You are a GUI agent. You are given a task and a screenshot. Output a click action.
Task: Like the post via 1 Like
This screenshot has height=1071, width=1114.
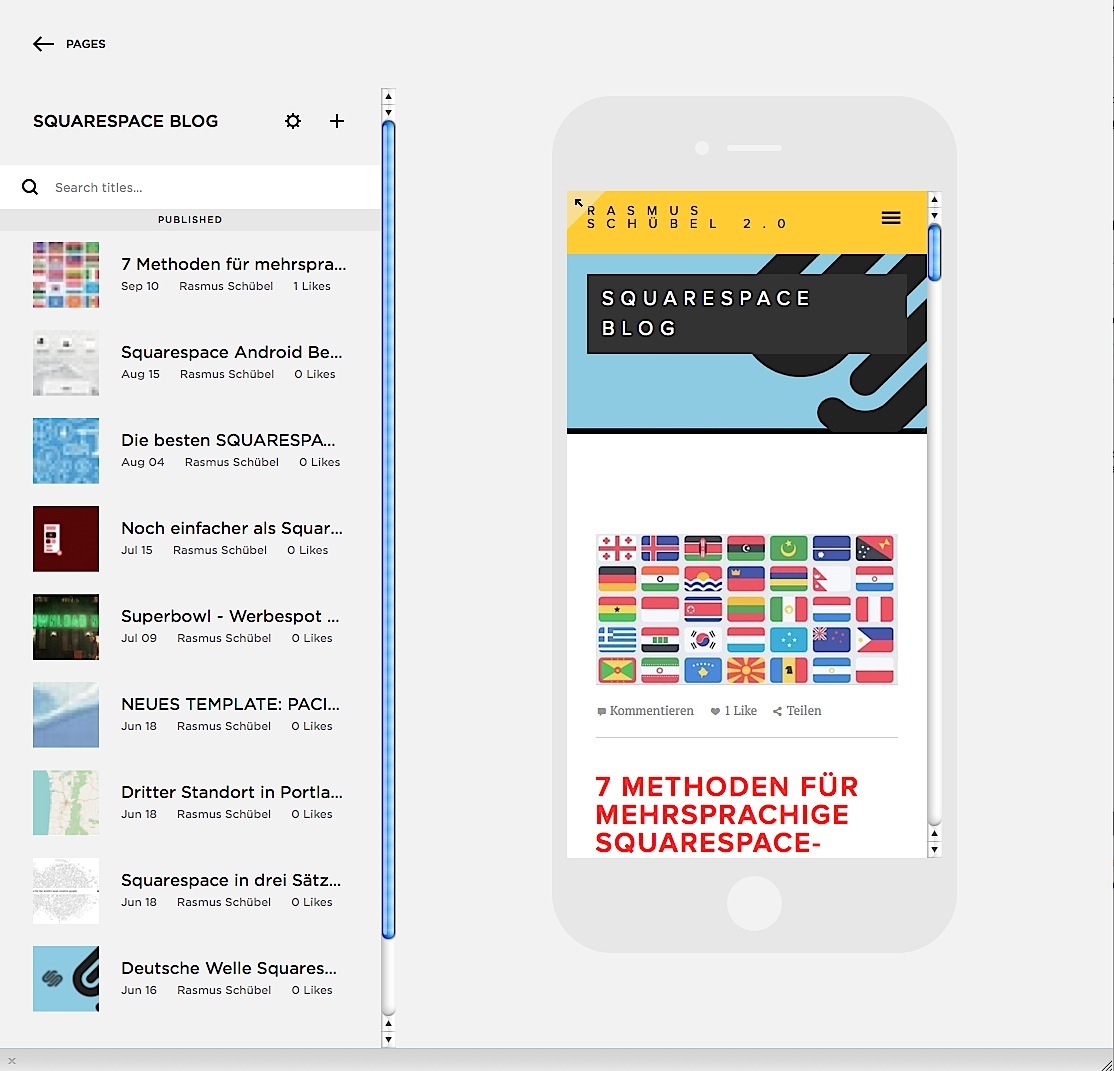point(734,711)
